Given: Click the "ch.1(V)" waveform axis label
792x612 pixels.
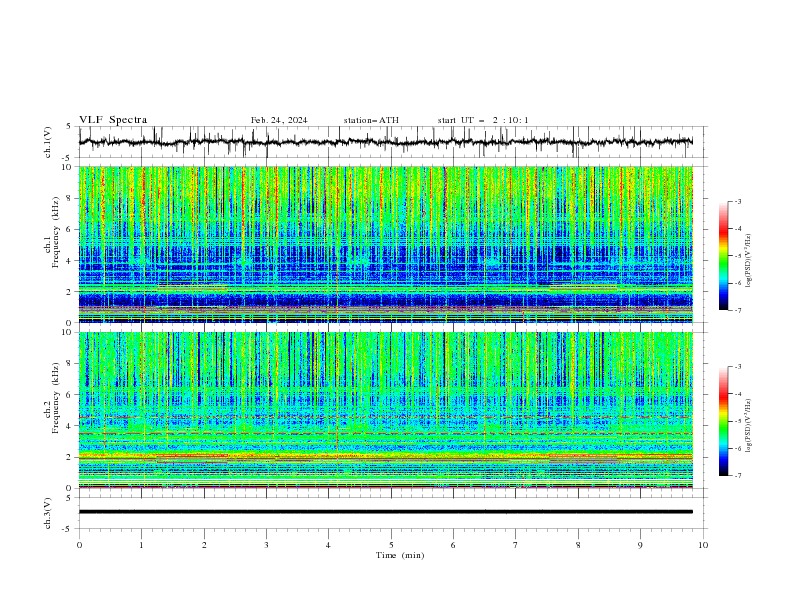Looking at the screenshot, I should [48, 142].
